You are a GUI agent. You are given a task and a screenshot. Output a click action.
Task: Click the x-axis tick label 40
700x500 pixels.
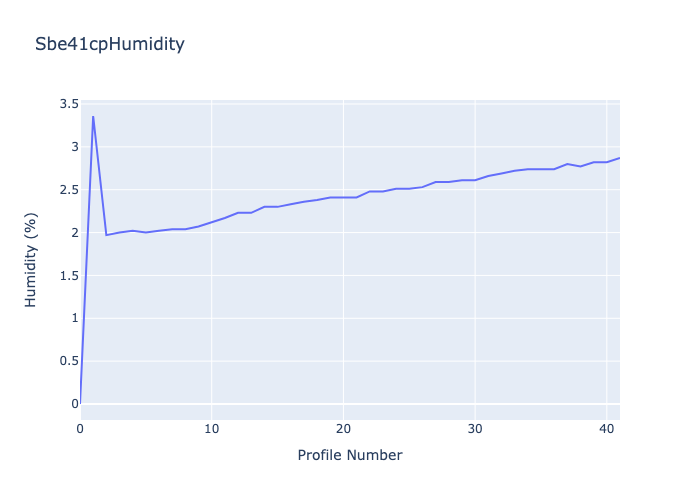click(x=606, y=429)
